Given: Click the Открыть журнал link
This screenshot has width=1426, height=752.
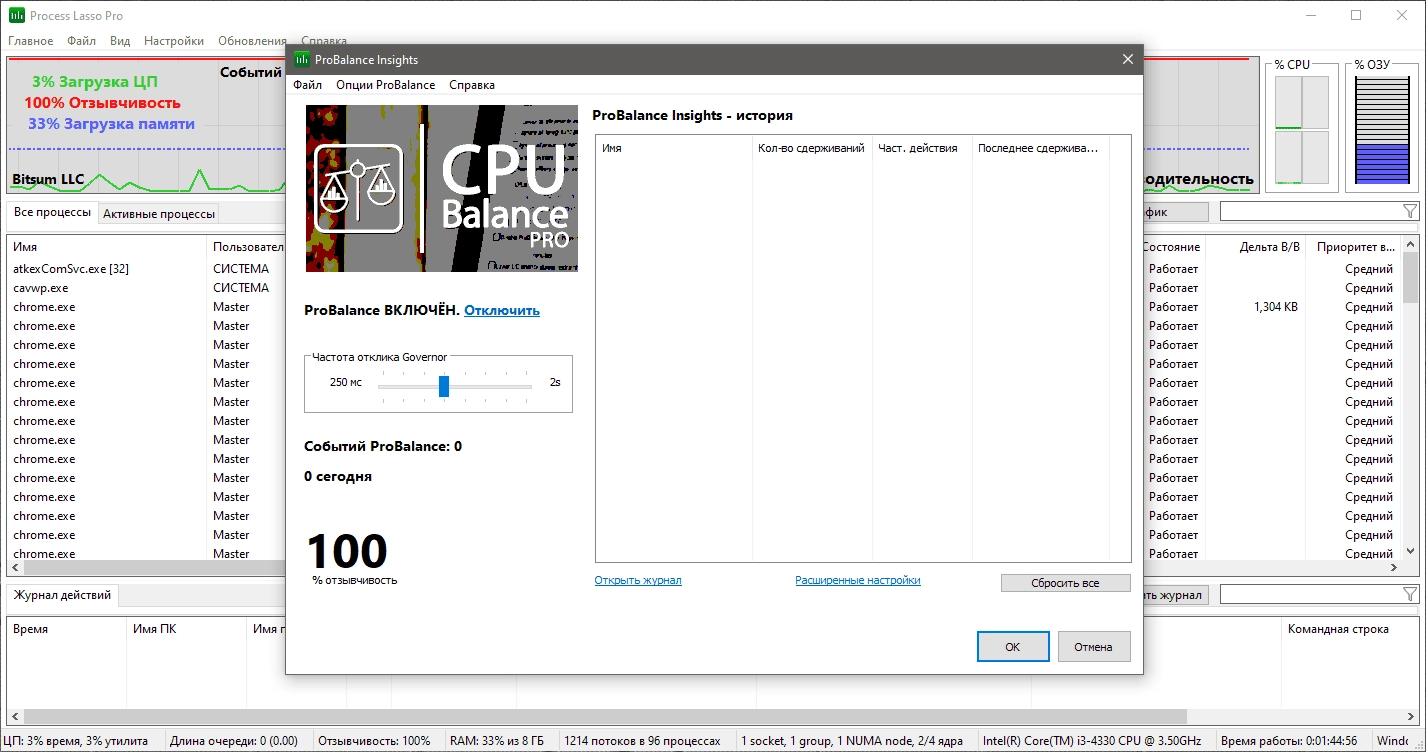Looking at the screenshot, I should (x=638, y=580).
